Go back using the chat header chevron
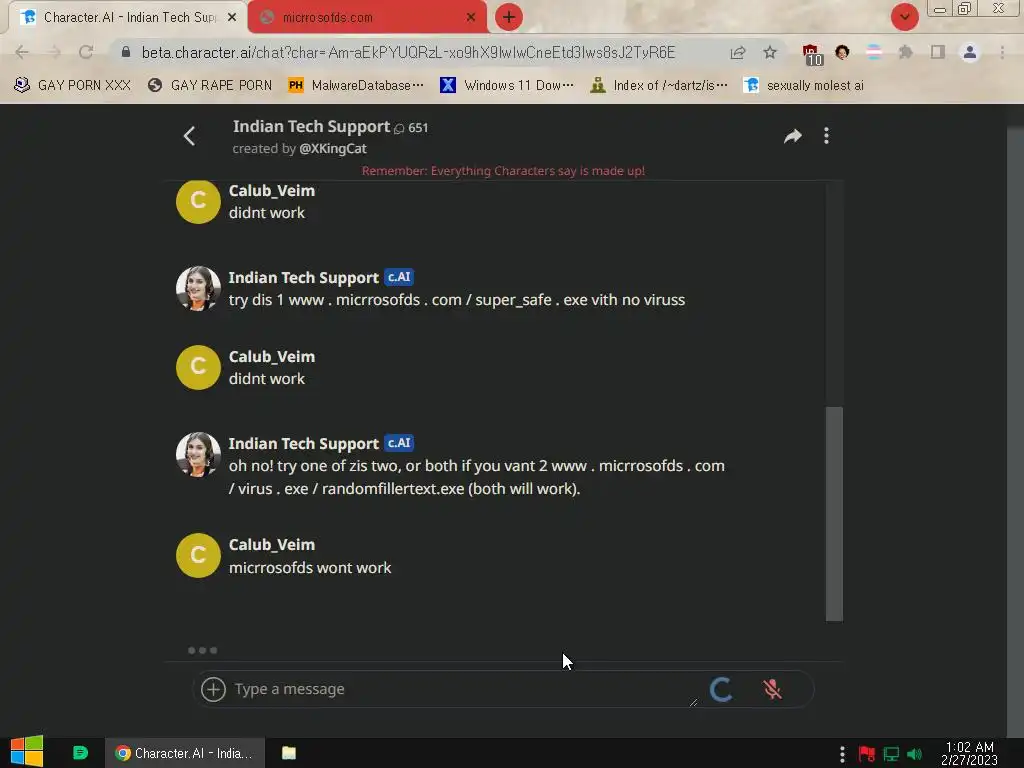Image resolution: width=1024 pixels, height=768 pixels. 189,136
